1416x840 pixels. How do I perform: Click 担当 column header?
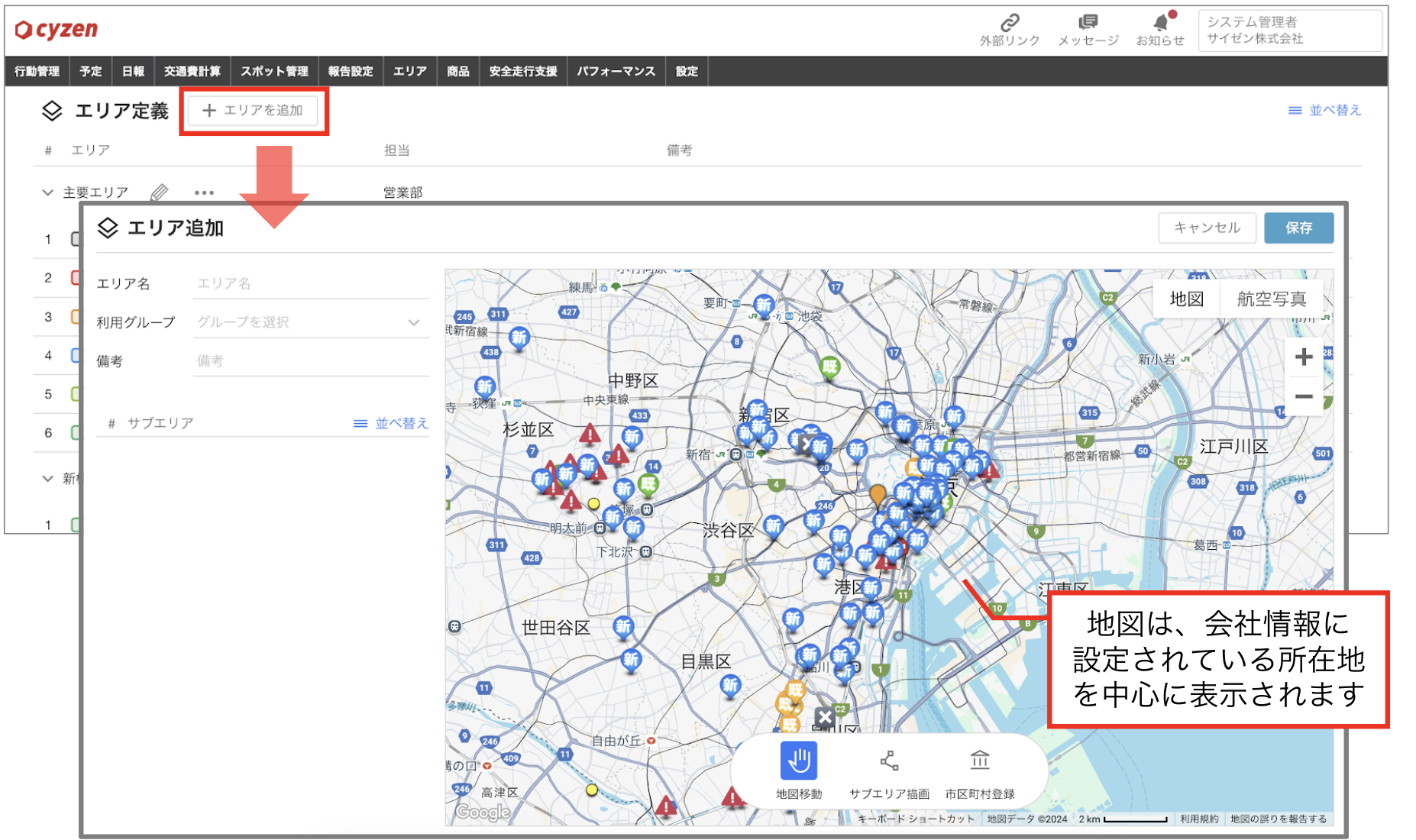click(396, 150)
